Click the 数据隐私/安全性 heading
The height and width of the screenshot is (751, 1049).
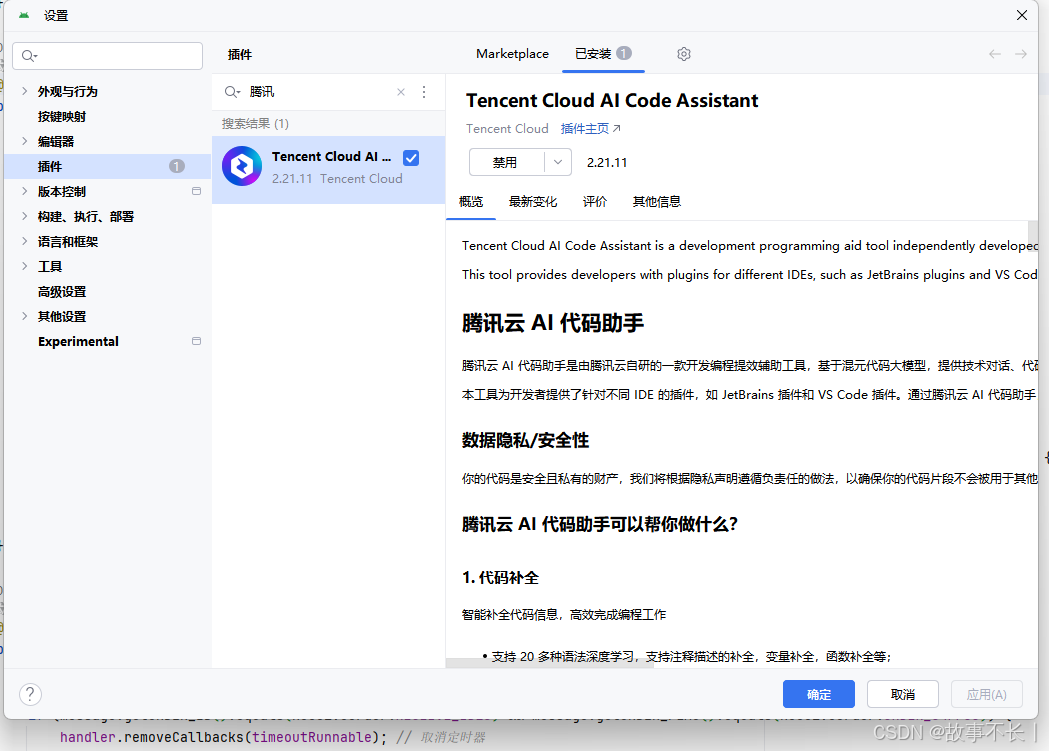click(x=525, y=440)
